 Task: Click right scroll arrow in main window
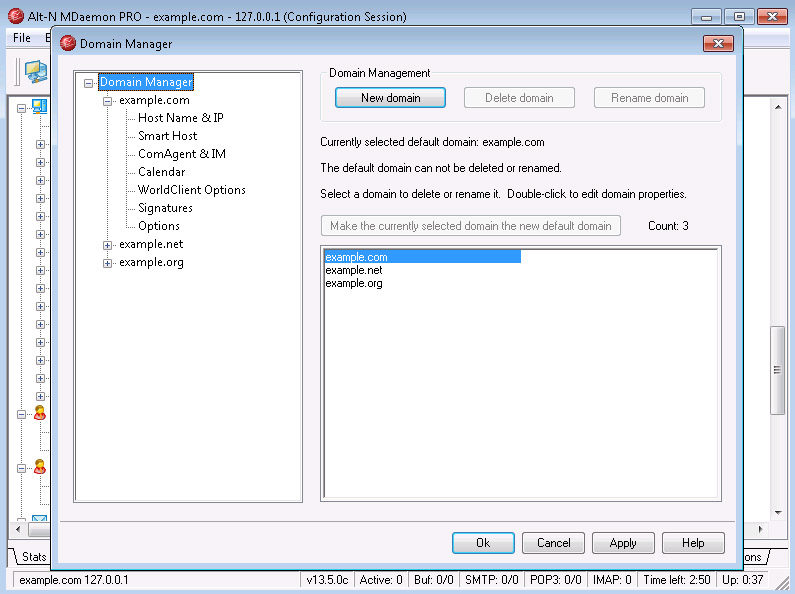coord(761,530)
